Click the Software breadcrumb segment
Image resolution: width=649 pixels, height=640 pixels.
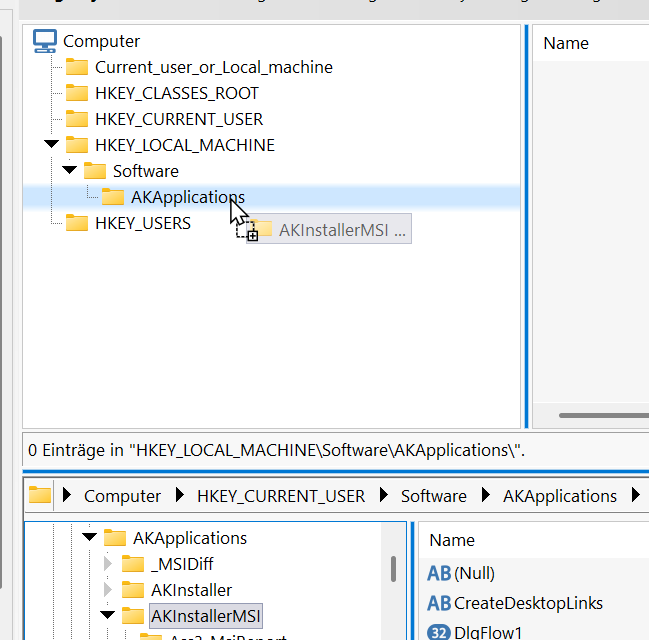pyautogui.click(x=433, y=496)
